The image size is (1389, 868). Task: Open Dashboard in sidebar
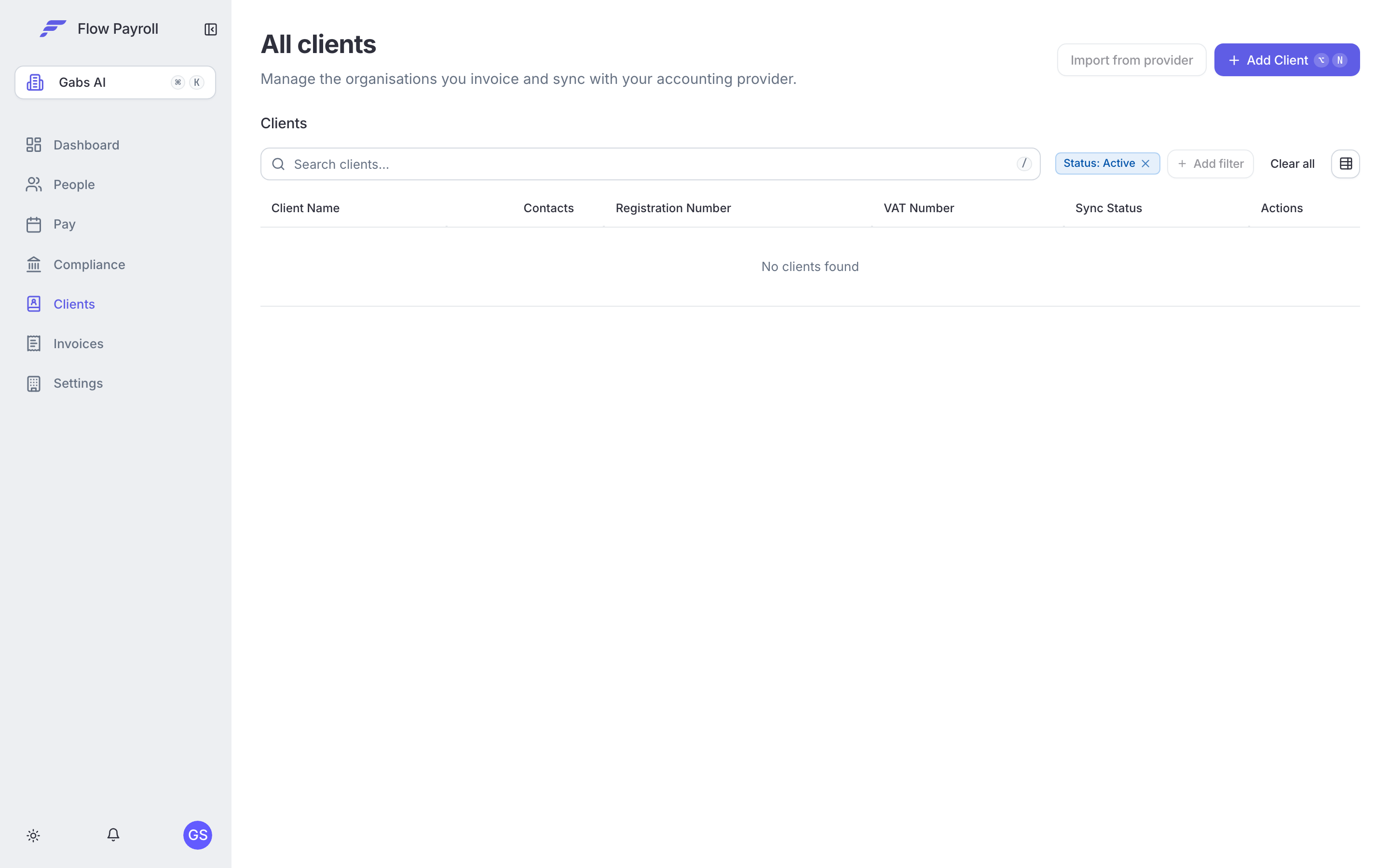(73, 145)
